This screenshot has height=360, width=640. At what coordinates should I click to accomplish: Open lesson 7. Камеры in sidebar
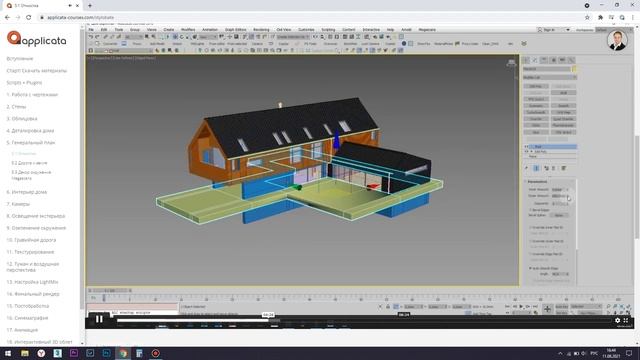click(x=18, y=204)
